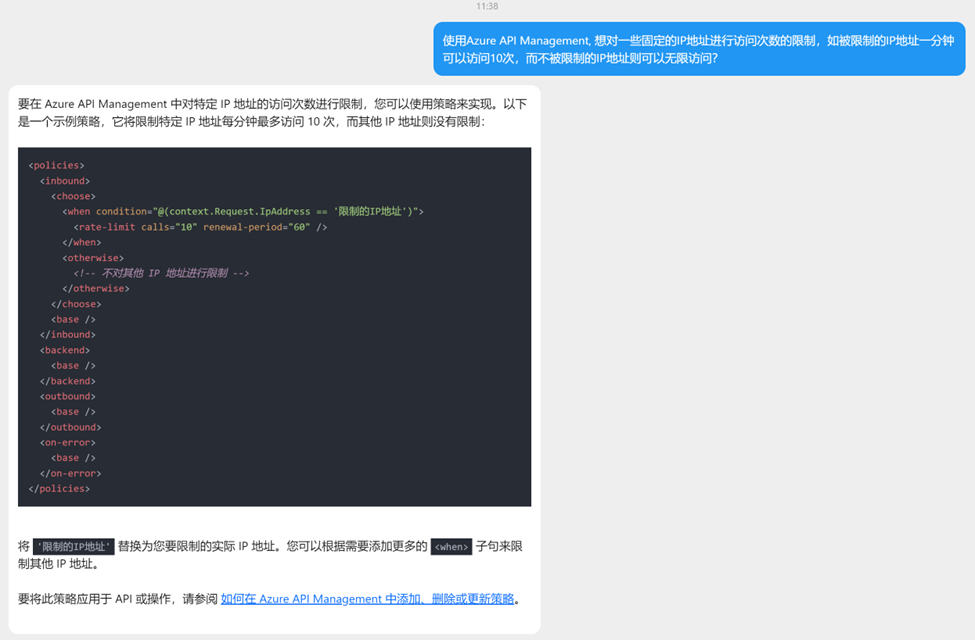The width and height of the screenshot is (975, 640).
Task: Click the opening <inbound> tag in code
Action: (x=65, y=181)
